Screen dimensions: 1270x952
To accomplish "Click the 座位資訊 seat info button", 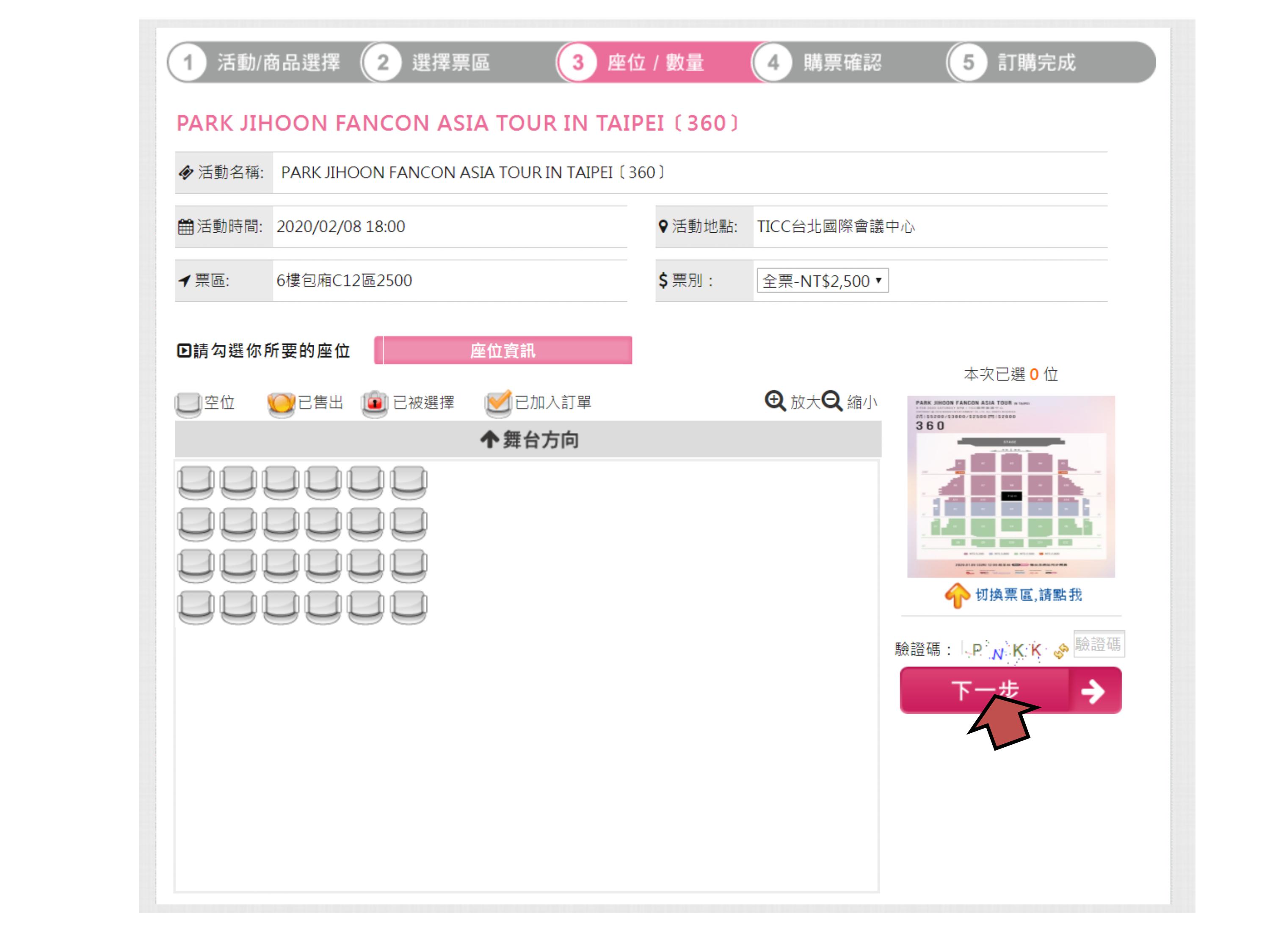I will point(503,351).
